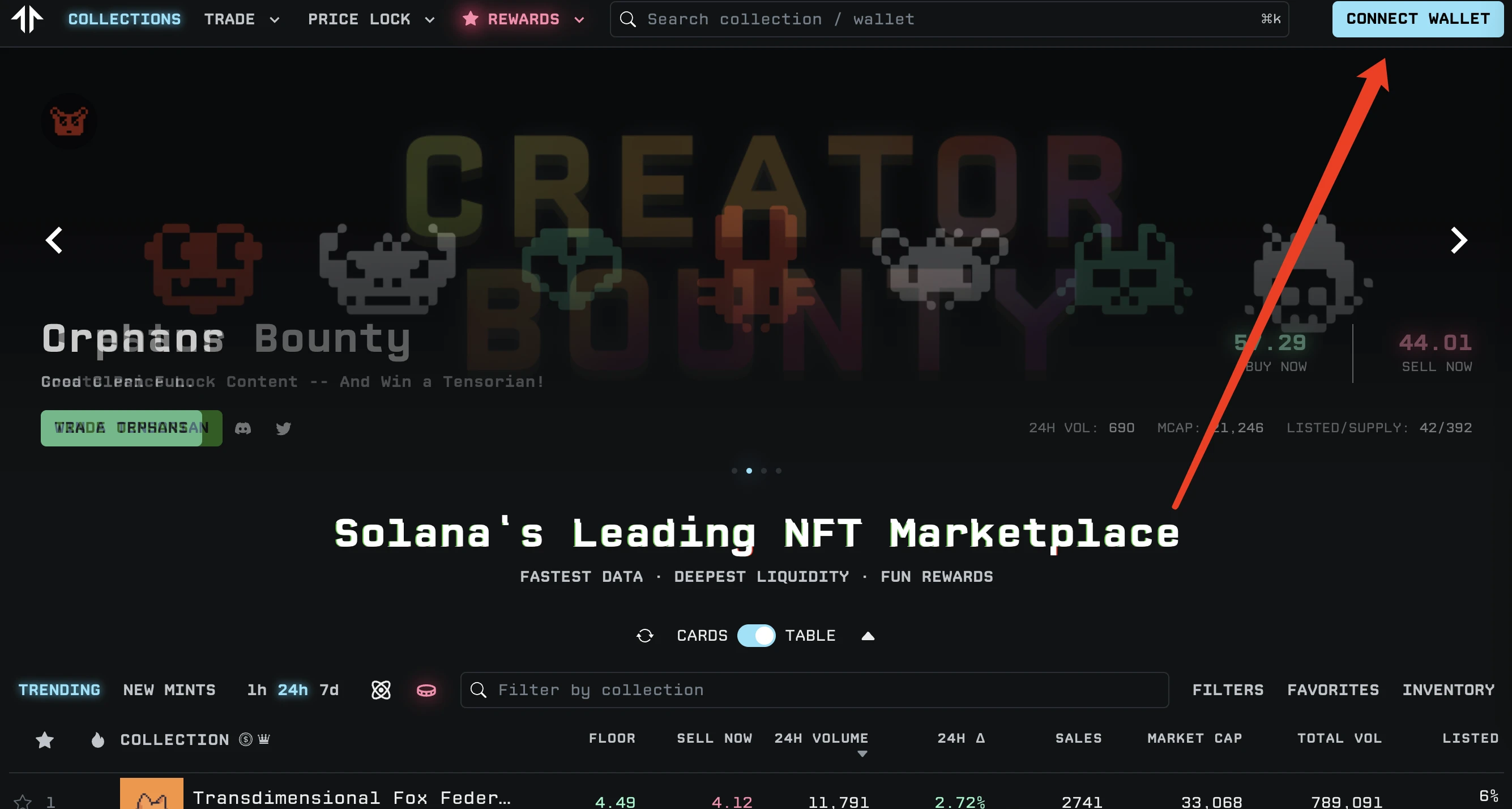
Task: Open the Collections nav item
Action: (125, 19)
